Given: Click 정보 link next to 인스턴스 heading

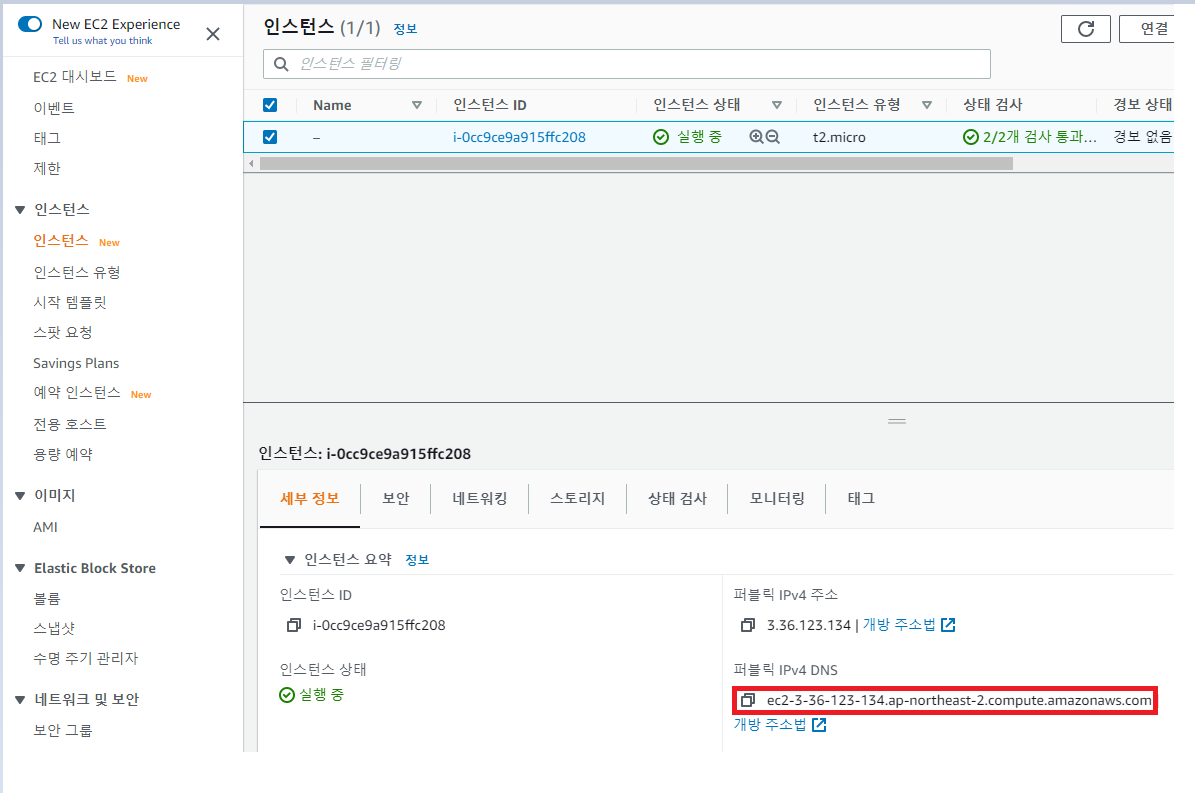Looking at the screenshot, I should pos(405,29).
